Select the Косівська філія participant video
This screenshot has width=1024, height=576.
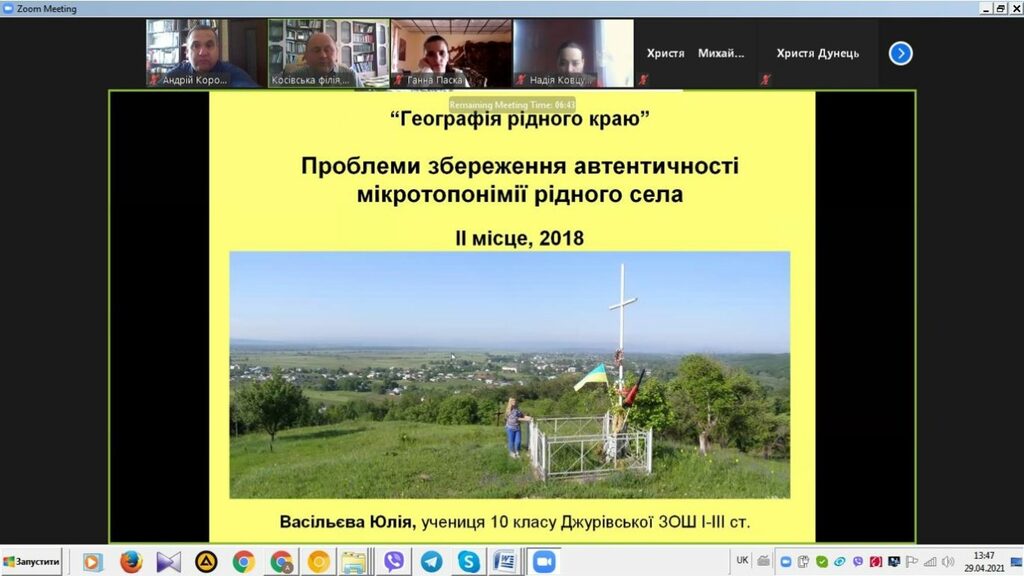(x=328, y=53)
